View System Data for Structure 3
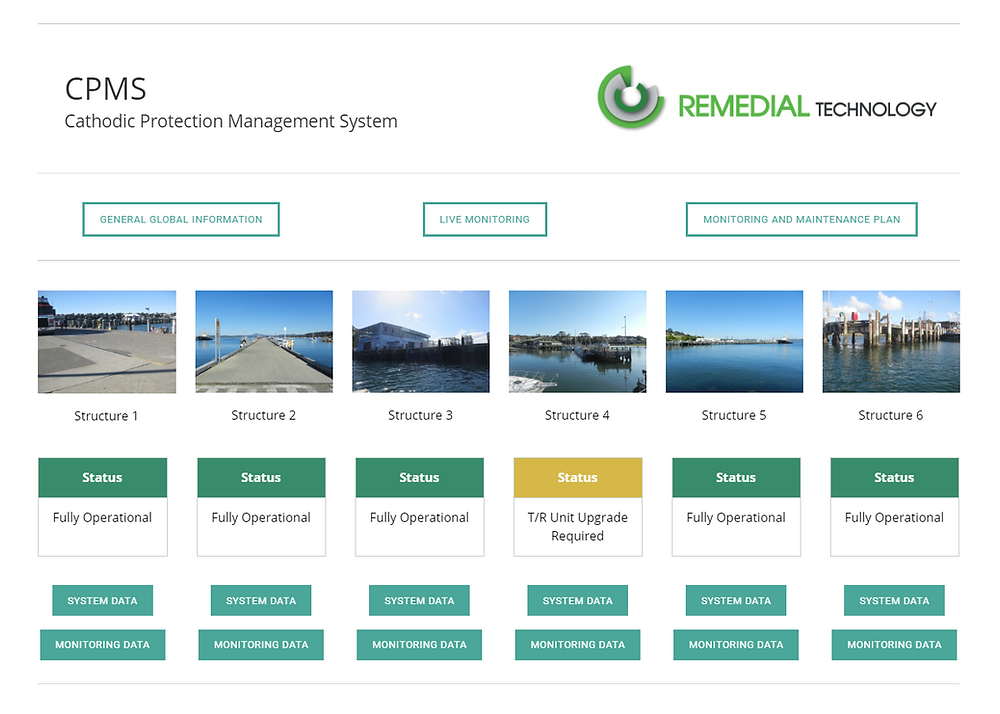This screenshot has height=714, width=1000. click(x=419, y=600)
